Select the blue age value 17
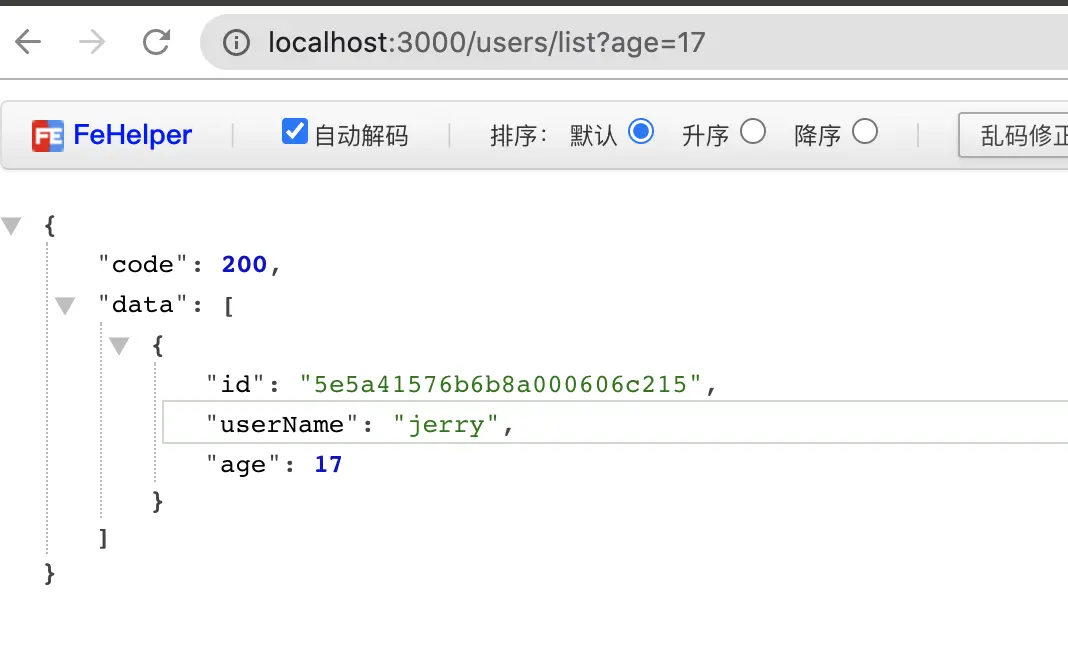 pos(328,464)
